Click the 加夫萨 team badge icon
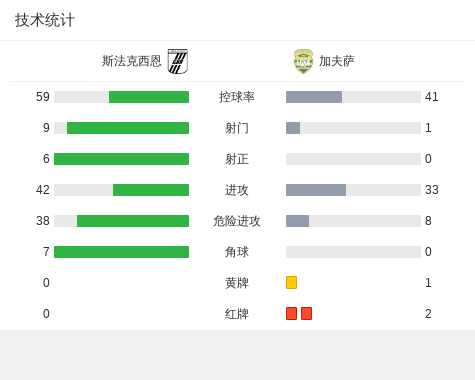This screenshot has width=475, height=380. pyautogui.click(x=303, y=61)
